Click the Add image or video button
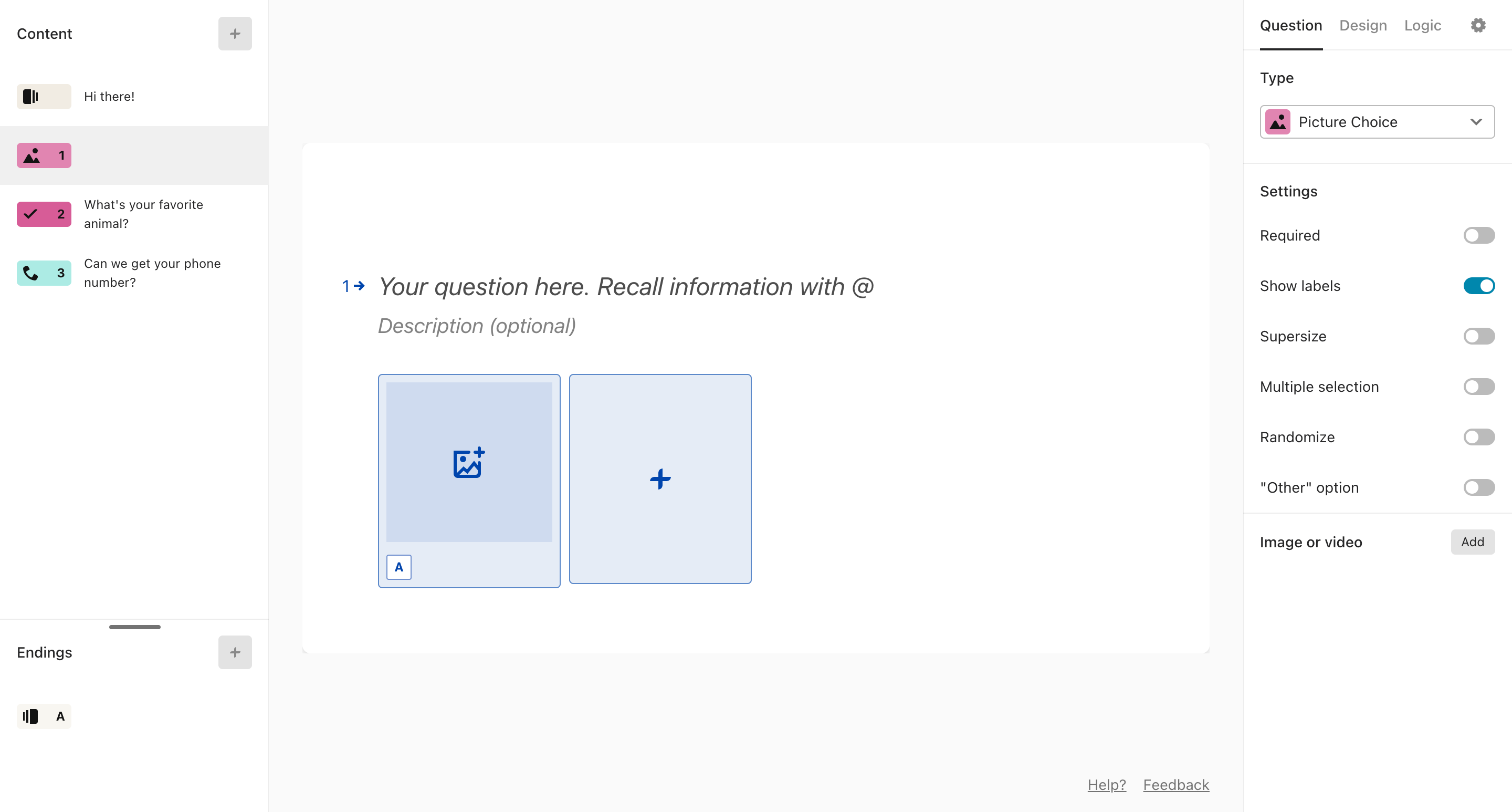This screenshot has width=1512, height=812. pyautogui.click(x=1471, y=542)
